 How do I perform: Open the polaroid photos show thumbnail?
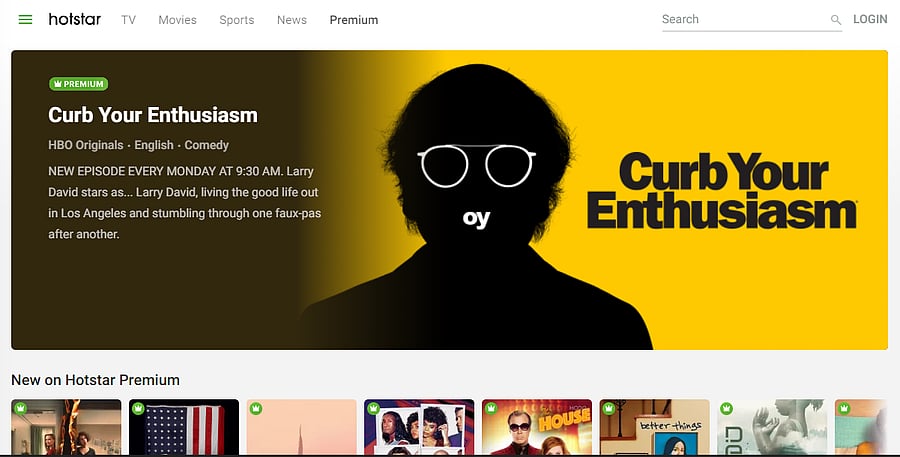(419, 427)
